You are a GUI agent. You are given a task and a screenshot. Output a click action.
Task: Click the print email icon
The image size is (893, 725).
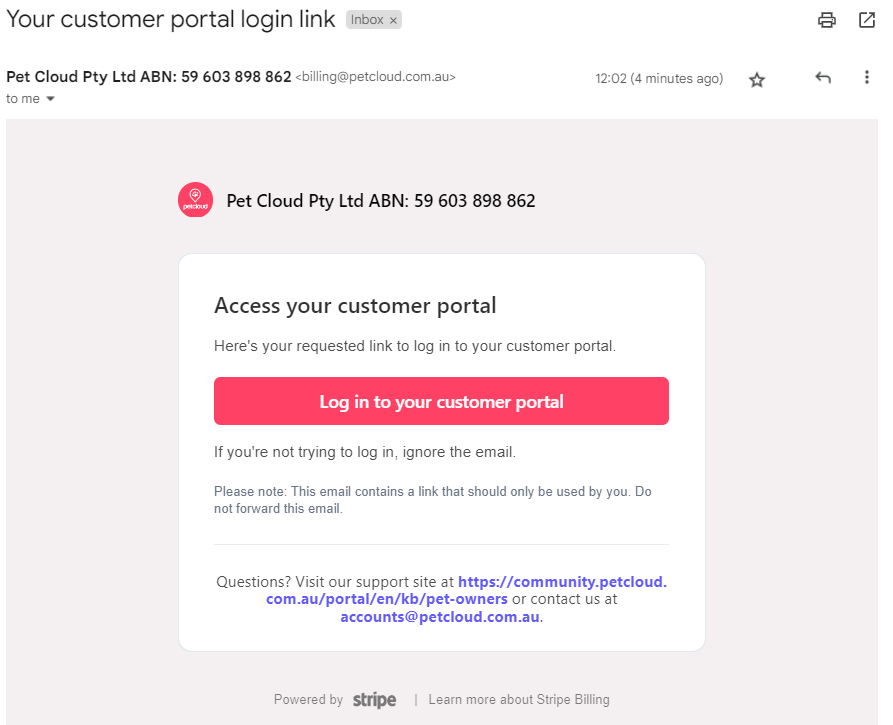click(x=826, y=21)
